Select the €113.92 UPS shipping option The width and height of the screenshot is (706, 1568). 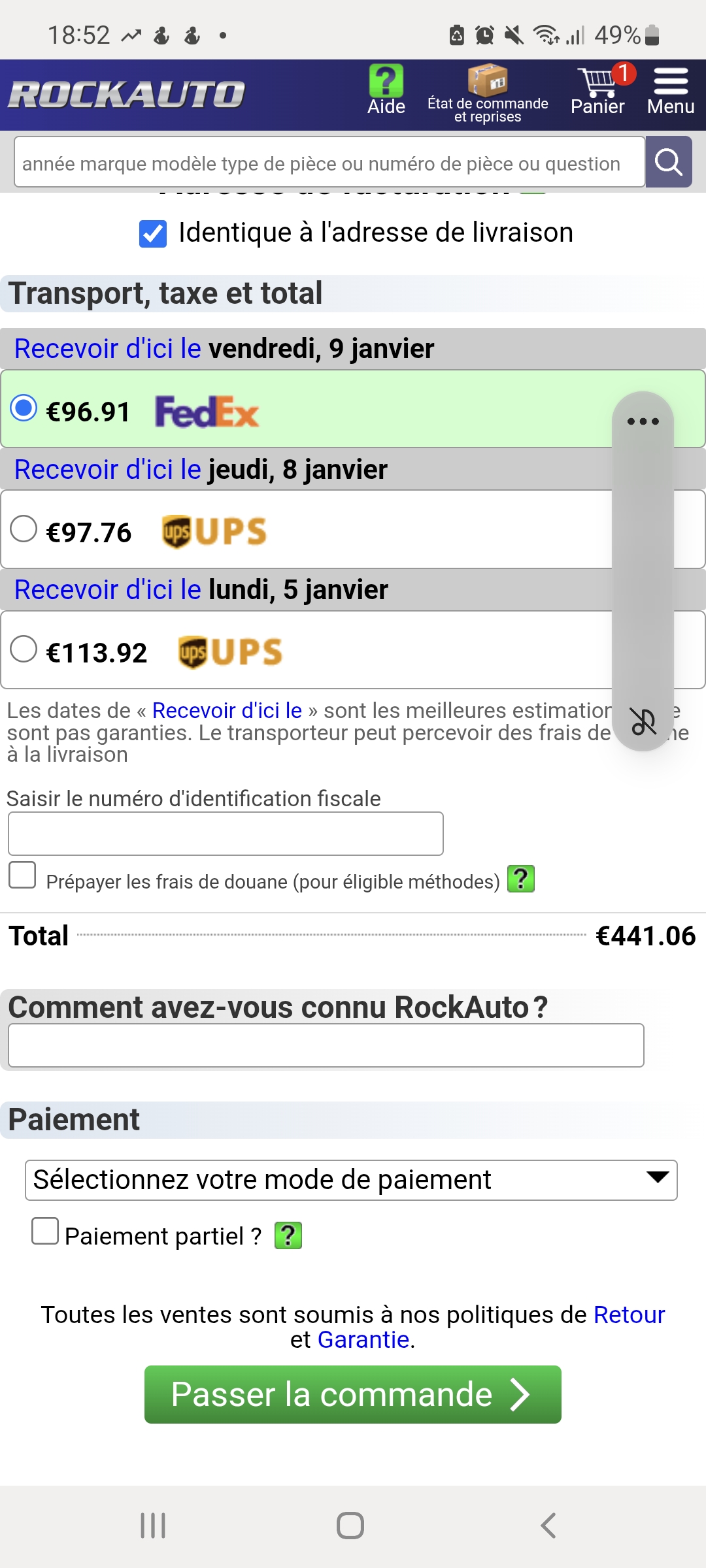[24, 649]
